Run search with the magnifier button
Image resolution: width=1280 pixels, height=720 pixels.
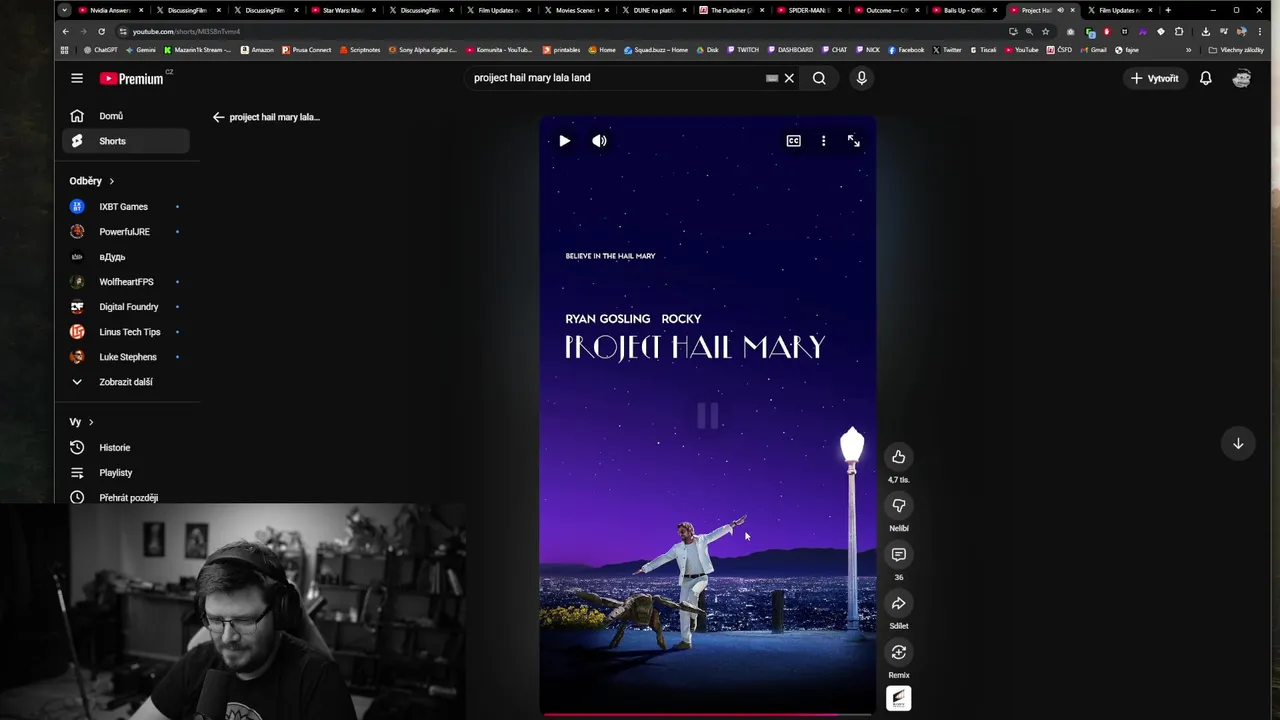pyautogui.click(x=819, y=78)
